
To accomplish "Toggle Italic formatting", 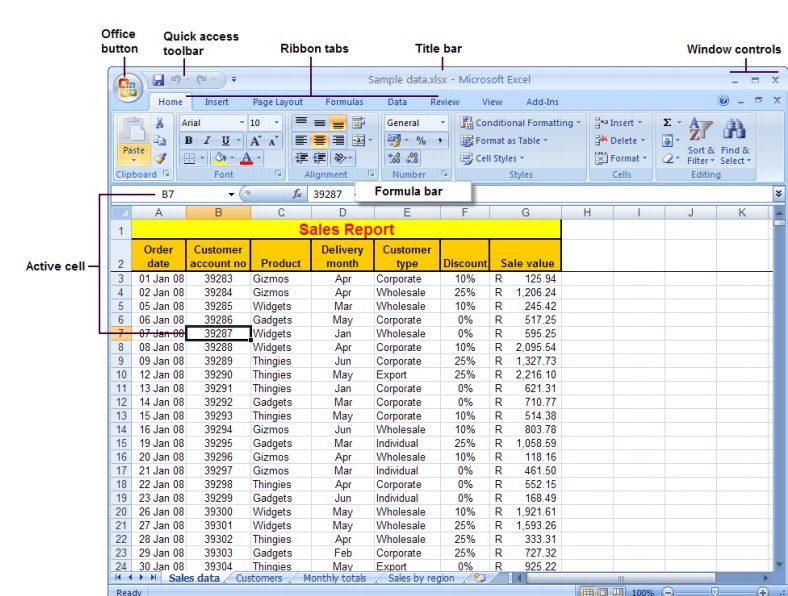I will [x=207, y=141].
